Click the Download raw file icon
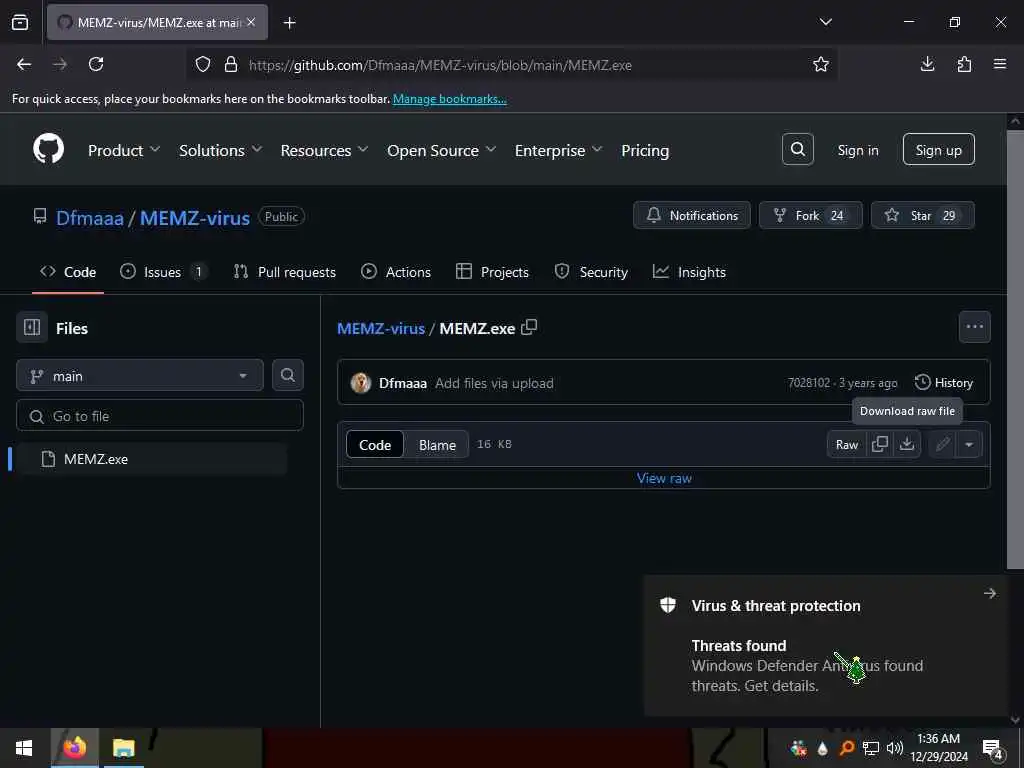This screenshot has width=1024, height=768. (906, 444)
